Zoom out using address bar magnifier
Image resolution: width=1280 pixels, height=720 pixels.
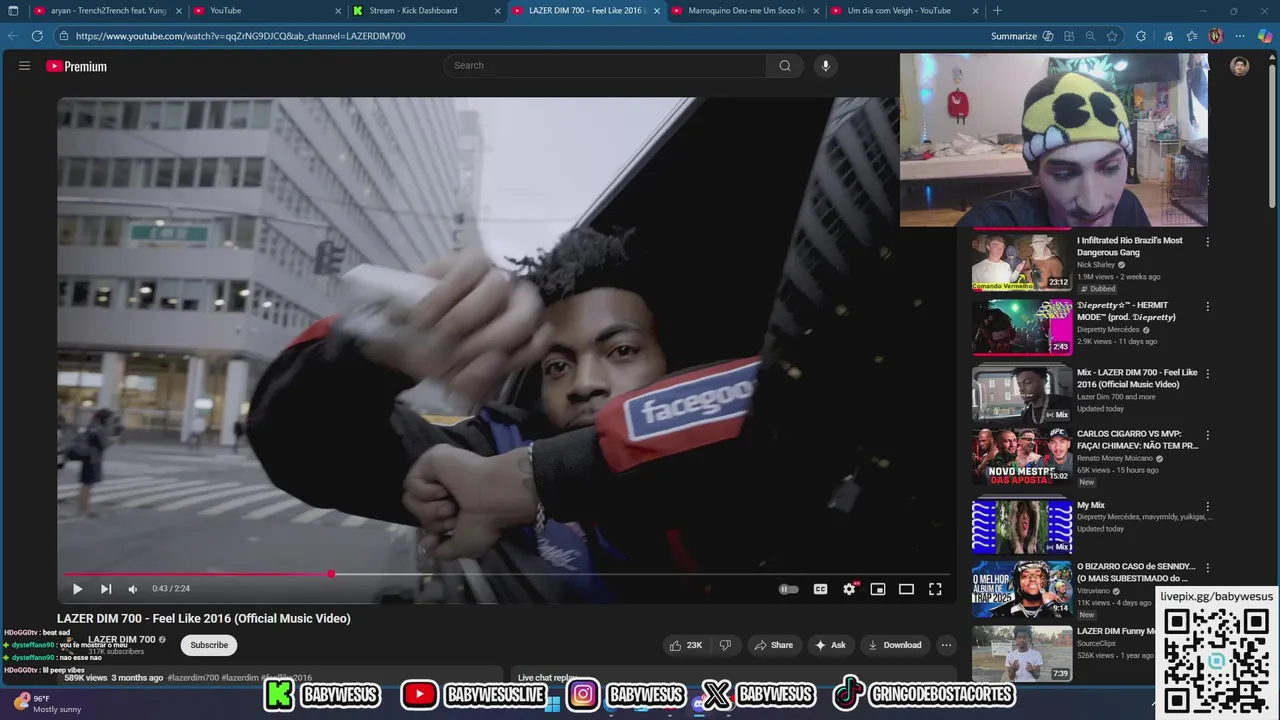[x=1090, y=36]
